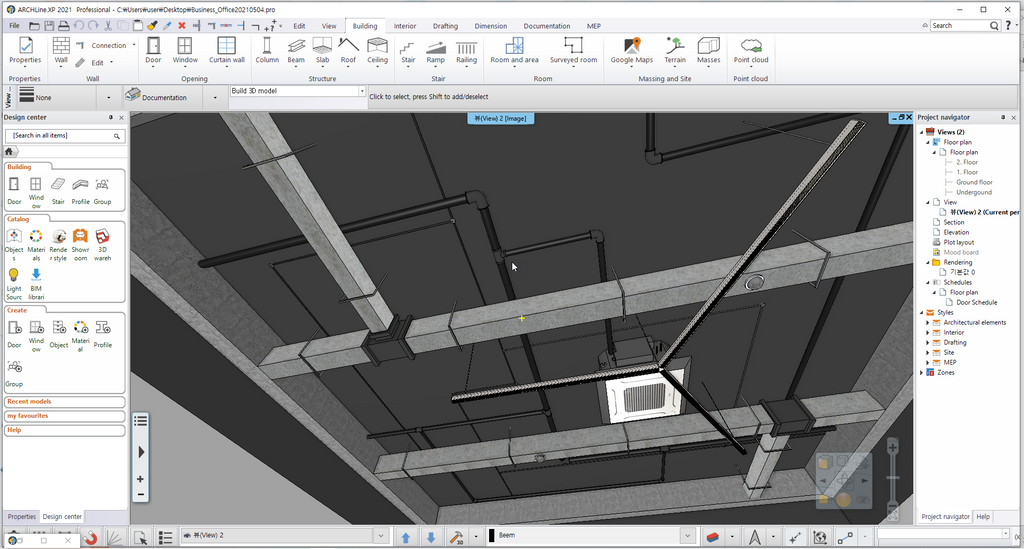1024x549 pixels.
Task: Collapse the Schedules node
Action: [x=928, y=283]
